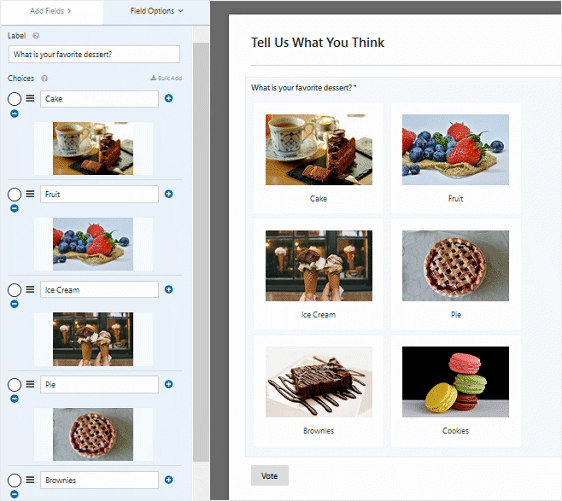Add a new choice after Ice Cream
562x501 pixels.
click(x=168, y=290)
